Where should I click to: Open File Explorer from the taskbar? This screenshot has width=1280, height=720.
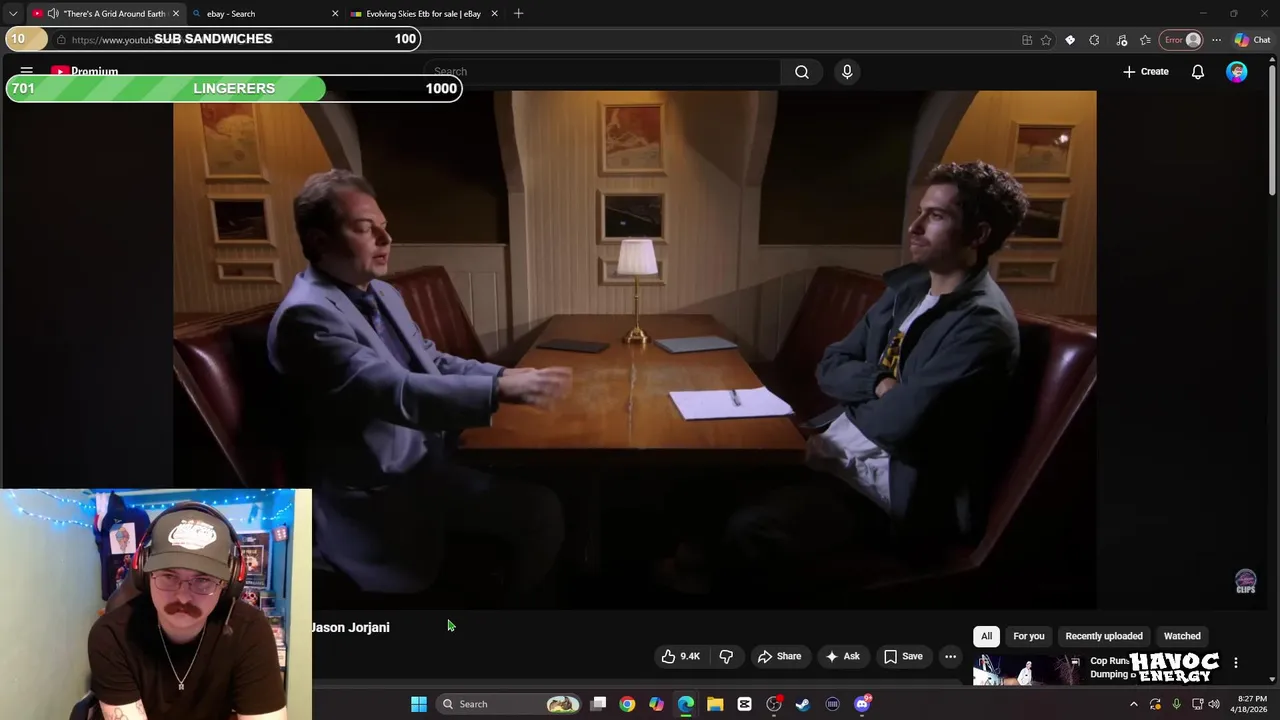point(715,704)
